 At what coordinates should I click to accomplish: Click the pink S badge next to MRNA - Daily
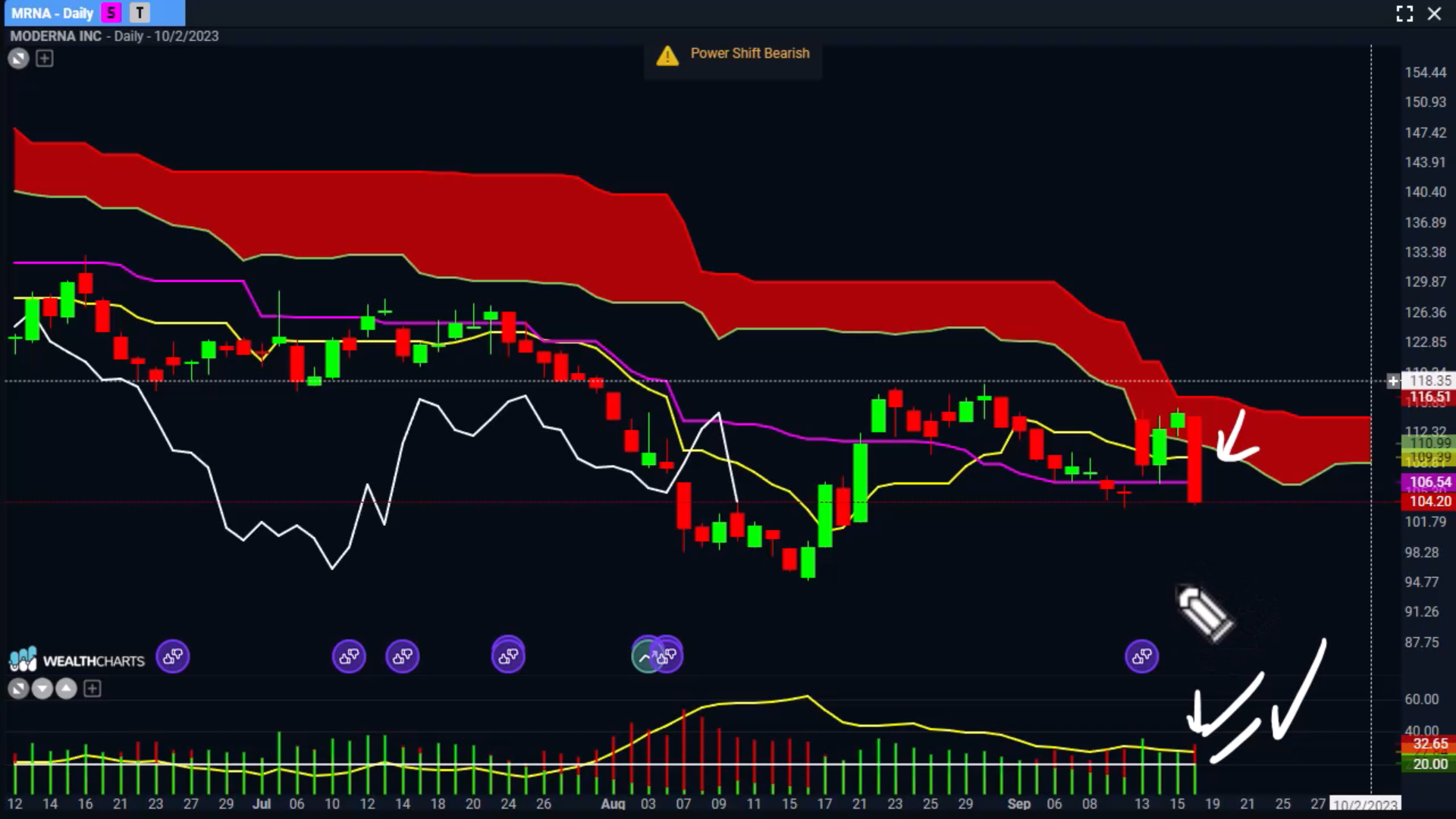point(111,13)
